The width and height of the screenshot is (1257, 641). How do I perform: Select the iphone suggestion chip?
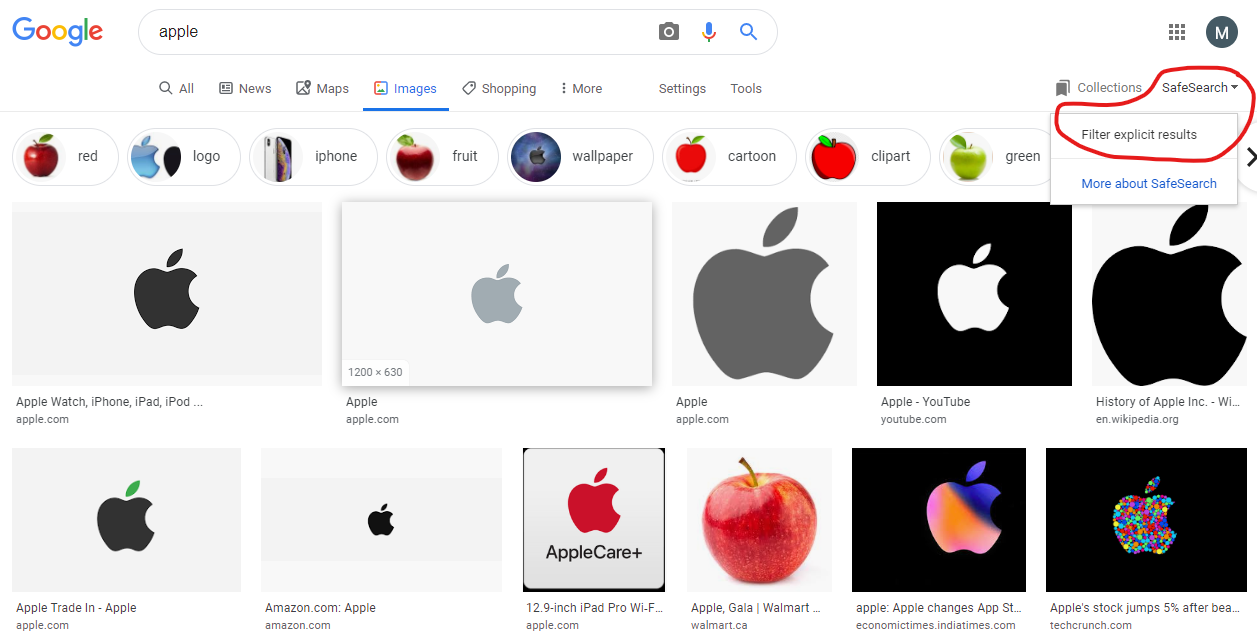(313, 157)
